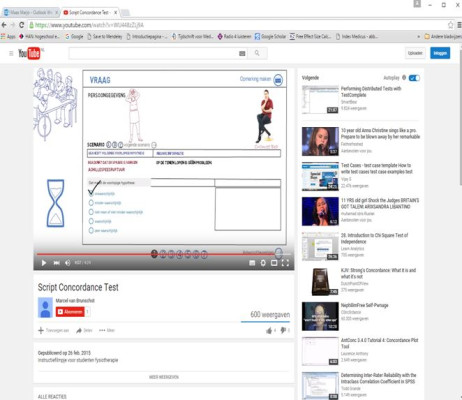The width and height of the screenshot is (462, 400).
Task: Open the Apps bookmark shortcut
Action: click(x=8, y=37)
